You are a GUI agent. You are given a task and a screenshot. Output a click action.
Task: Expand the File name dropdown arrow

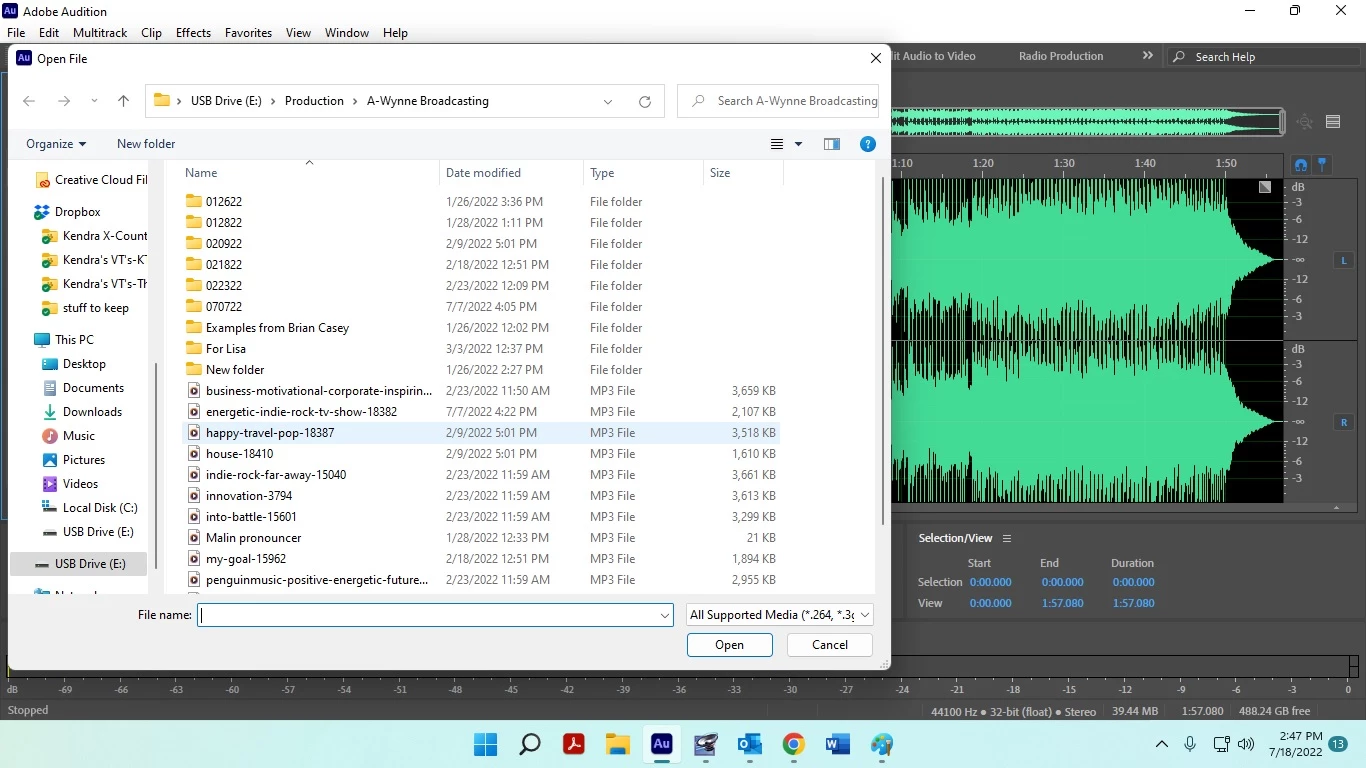[665, 616]
